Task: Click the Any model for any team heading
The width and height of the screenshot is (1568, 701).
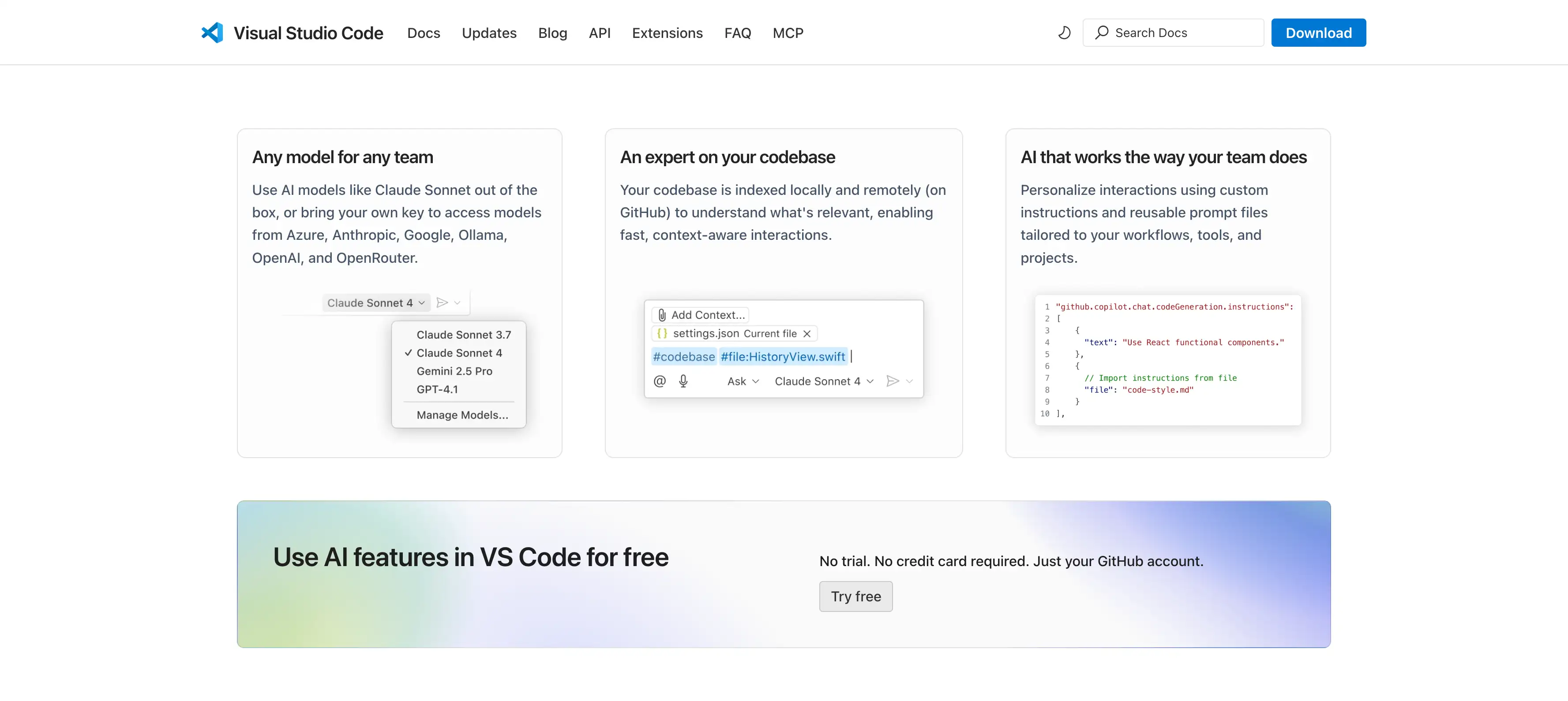Action: click(x=343, y=157)
